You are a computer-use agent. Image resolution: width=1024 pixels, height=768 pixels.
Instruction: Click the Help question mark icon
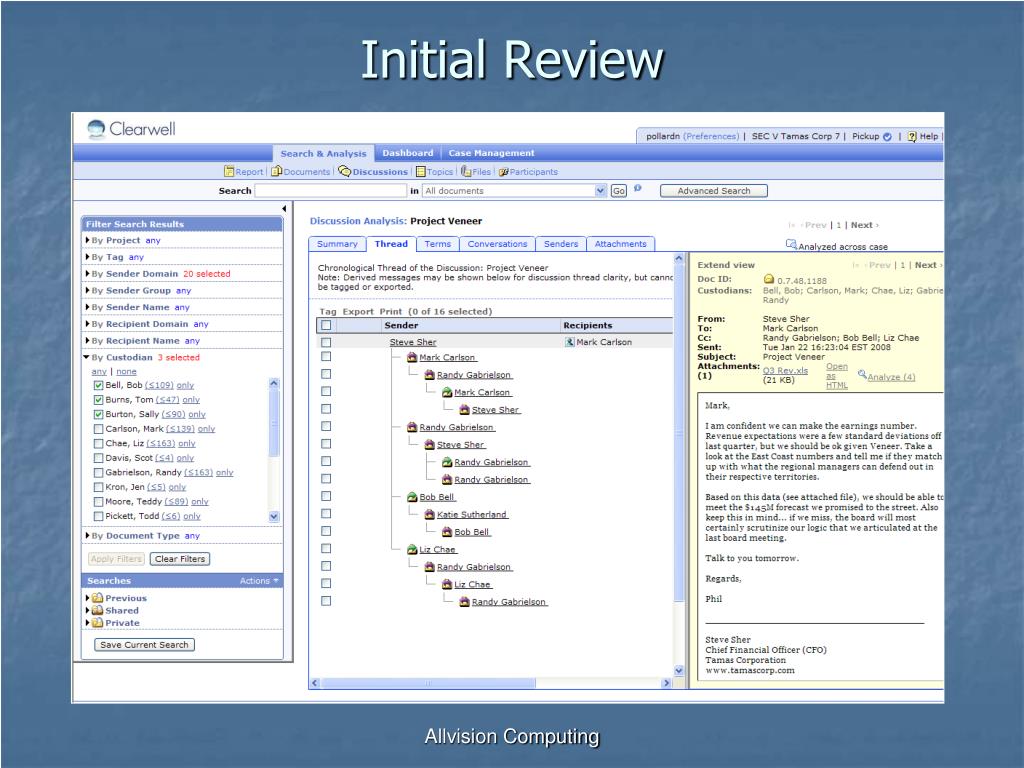tap(912, 136)
